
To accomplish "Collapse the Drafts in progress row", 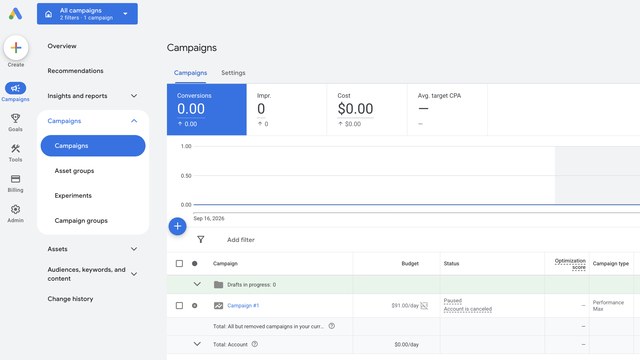I will [197, 284].
